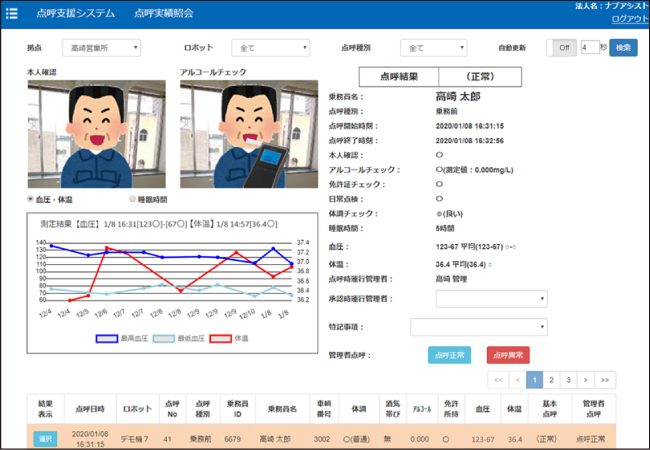
Task: Open the 拠点 dropdown showing 高崎営業所
Action: [x=100, y=48]
